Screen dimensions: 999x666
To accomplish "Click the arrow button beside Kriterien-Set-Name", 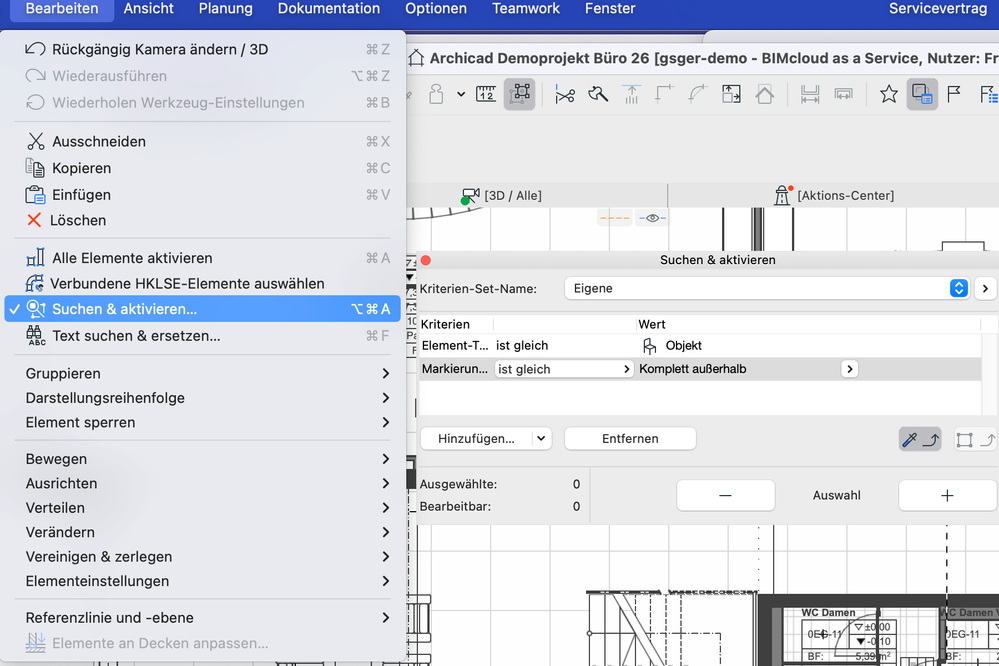I will pyautogui.click(x=985, y=288).
